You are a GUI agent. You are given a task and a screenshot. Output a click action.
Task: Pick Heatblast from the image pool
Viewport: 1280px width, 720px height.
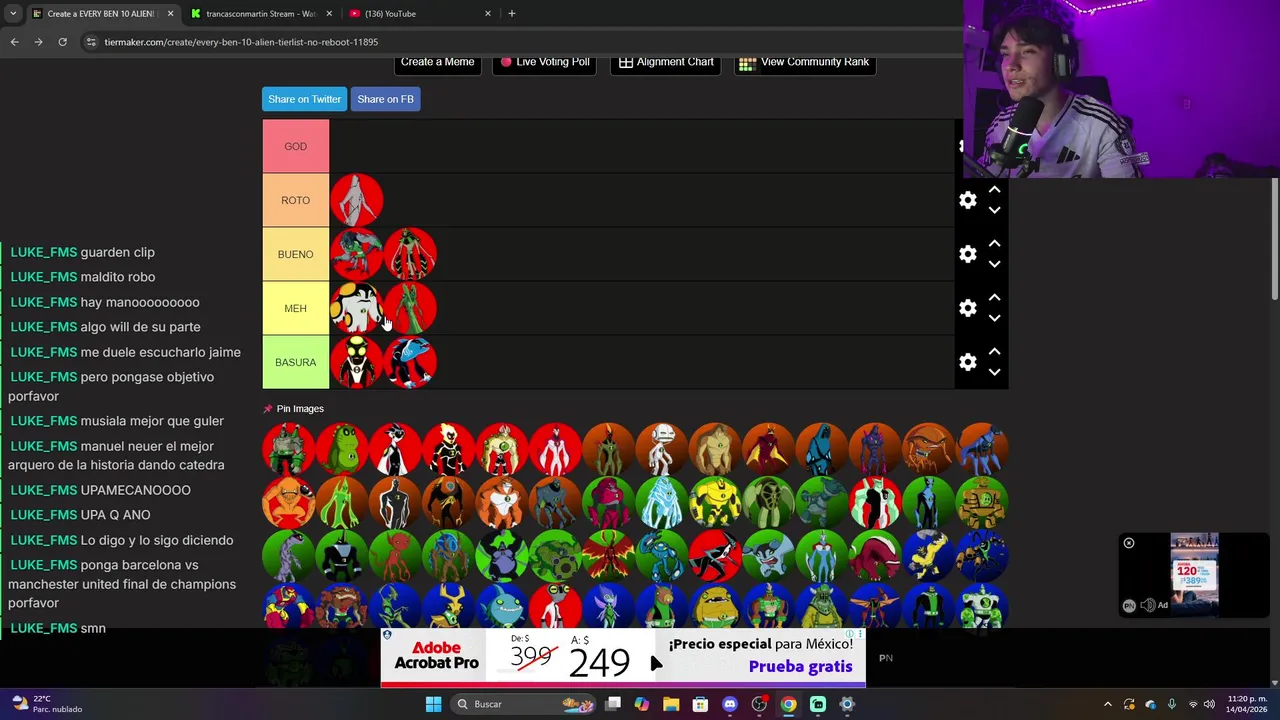448,448
